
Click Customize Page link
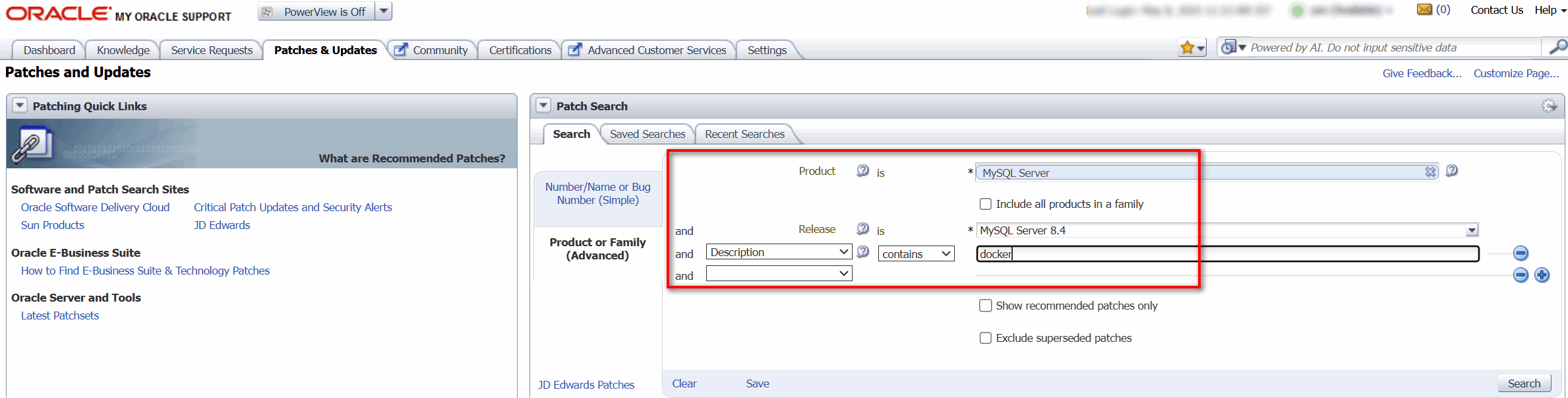pyautogui.click(x=1517, y=73)
